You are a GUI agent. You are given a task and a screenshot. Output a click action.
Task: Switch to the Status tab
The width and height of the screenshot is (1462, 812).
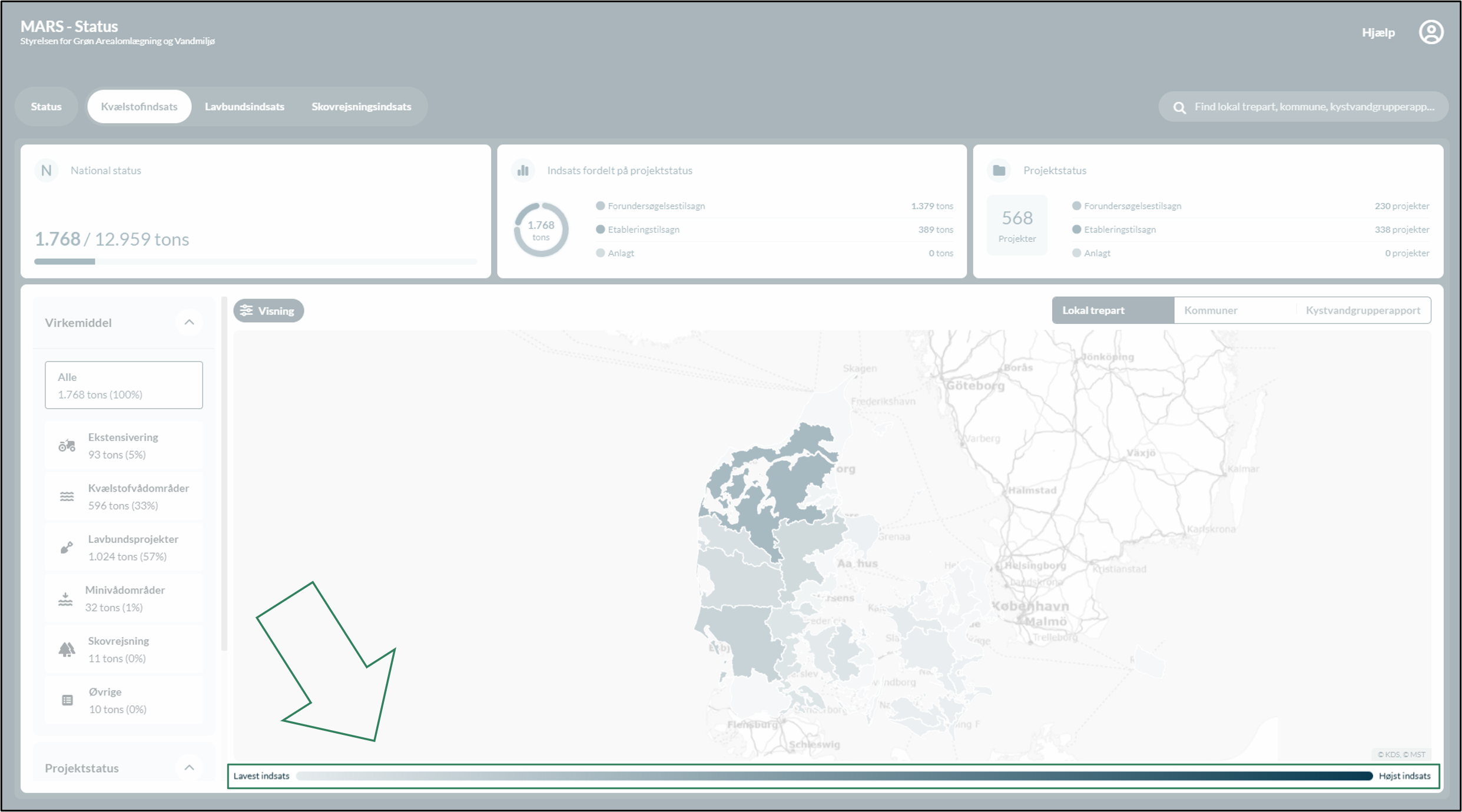(x=46, y=107)
